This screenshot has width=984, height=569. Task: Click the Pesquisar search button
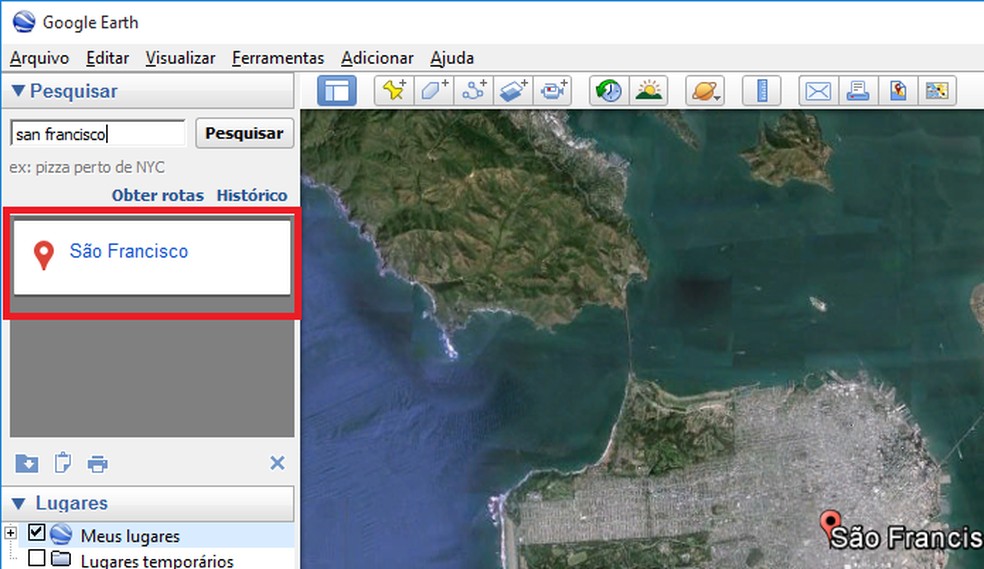244,133
